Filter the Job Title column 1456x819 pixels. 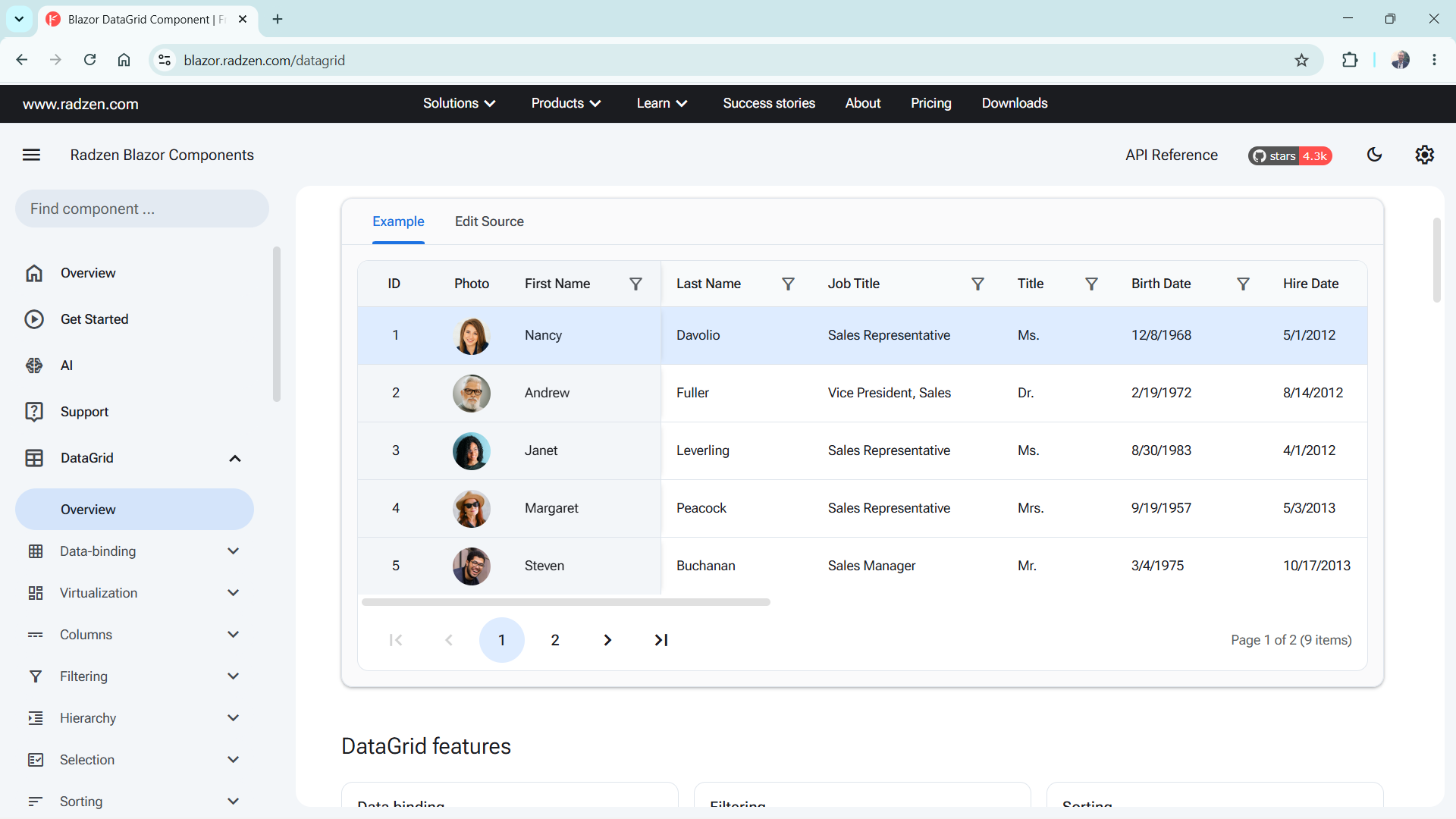(977, 284)
